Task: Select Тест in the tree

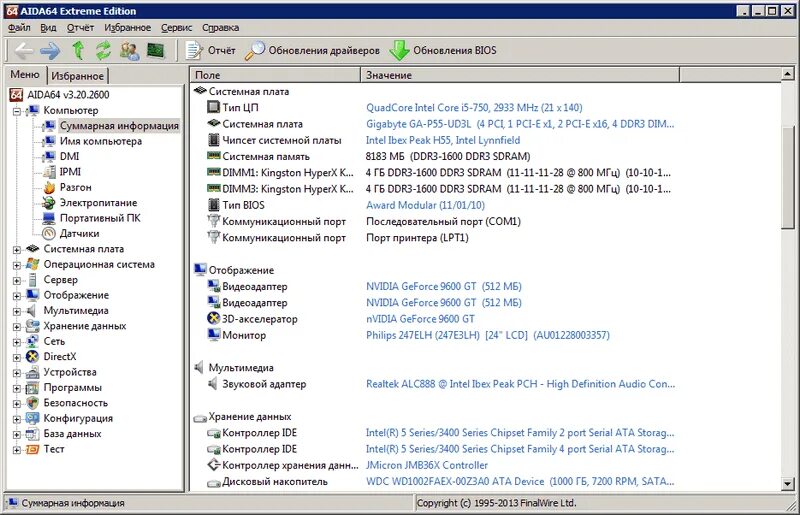Action: pos(54,449)
